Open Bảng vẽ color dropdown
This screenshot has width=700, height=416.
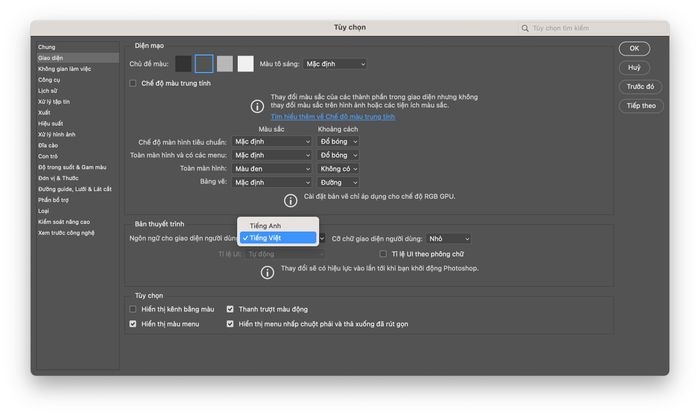(x=271, y=182)
